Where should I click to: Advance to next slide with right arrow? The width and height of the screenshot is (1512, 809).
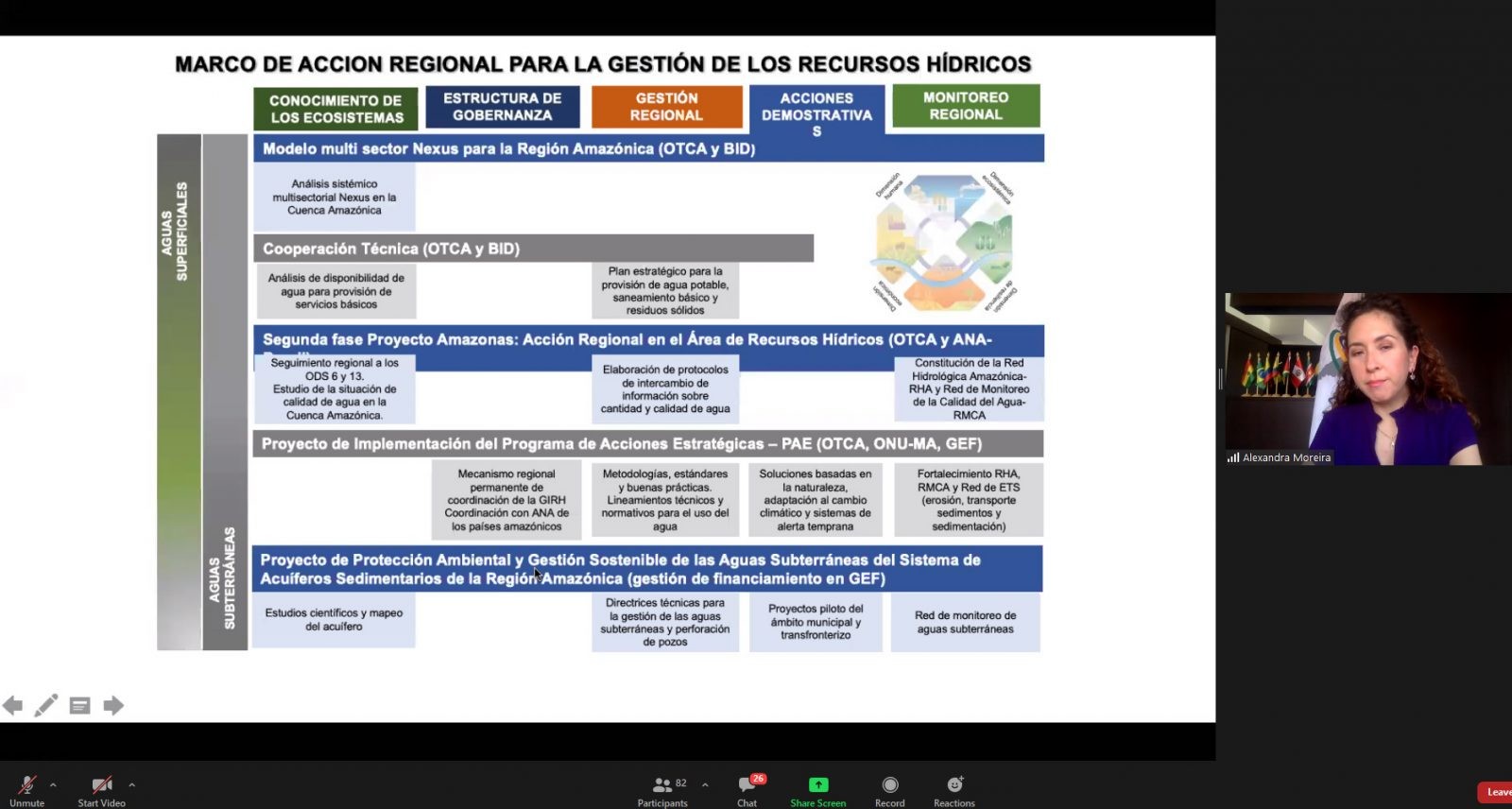point(113,705)
